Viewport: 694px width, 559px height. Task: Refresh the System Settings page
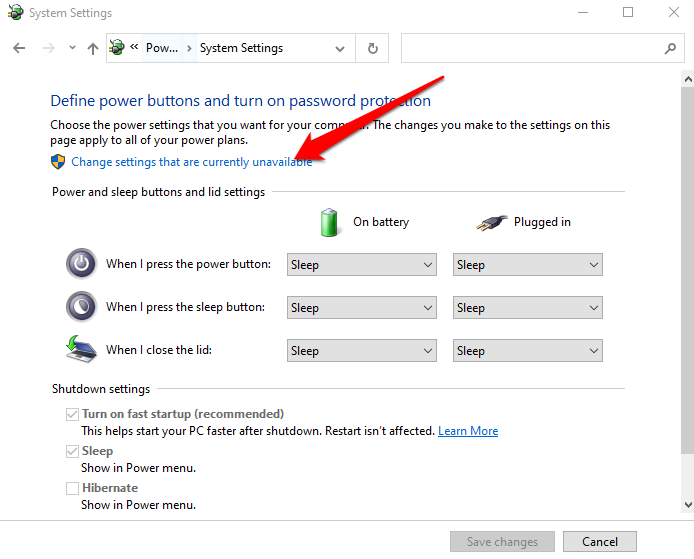pos(373,48)
